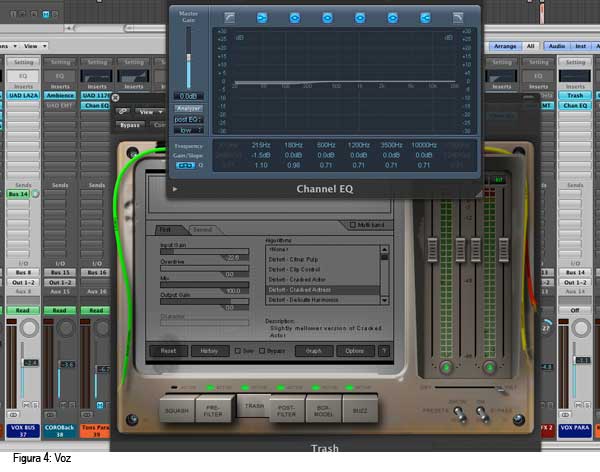Click the pan knob on VOX PARA channel
The width and height of the screenshot is (600, 472).
click(x=580, y=328)
